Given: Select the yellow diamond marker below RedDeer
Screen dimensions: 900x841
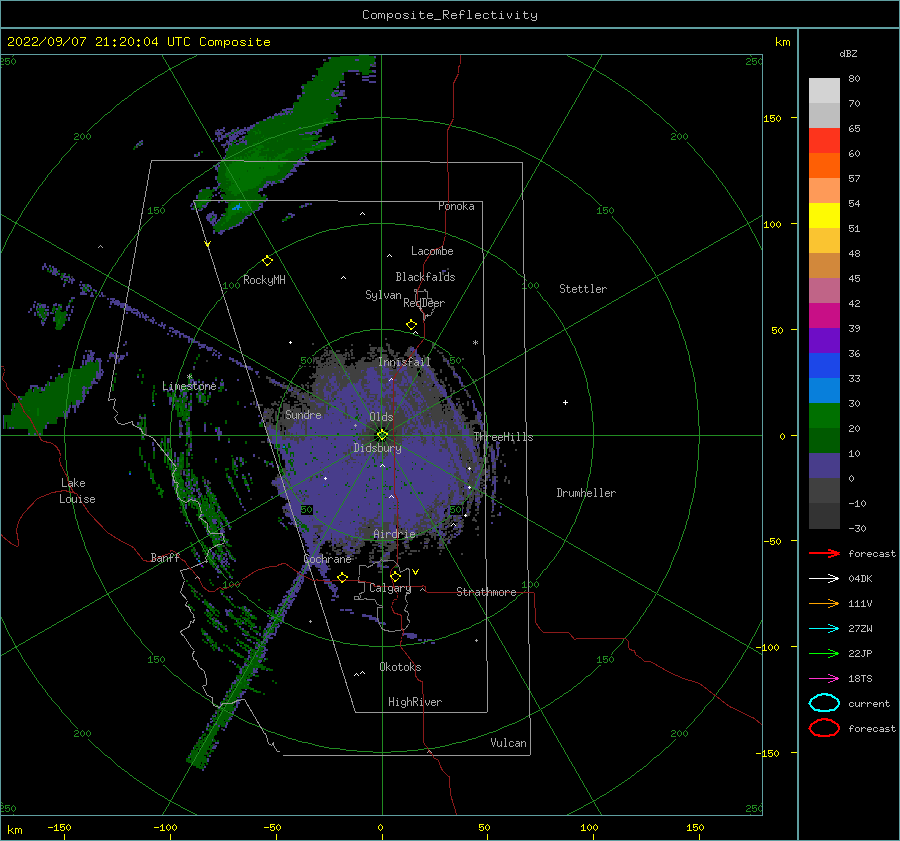Looking at the screenshot, I should (x=412, y=325).
